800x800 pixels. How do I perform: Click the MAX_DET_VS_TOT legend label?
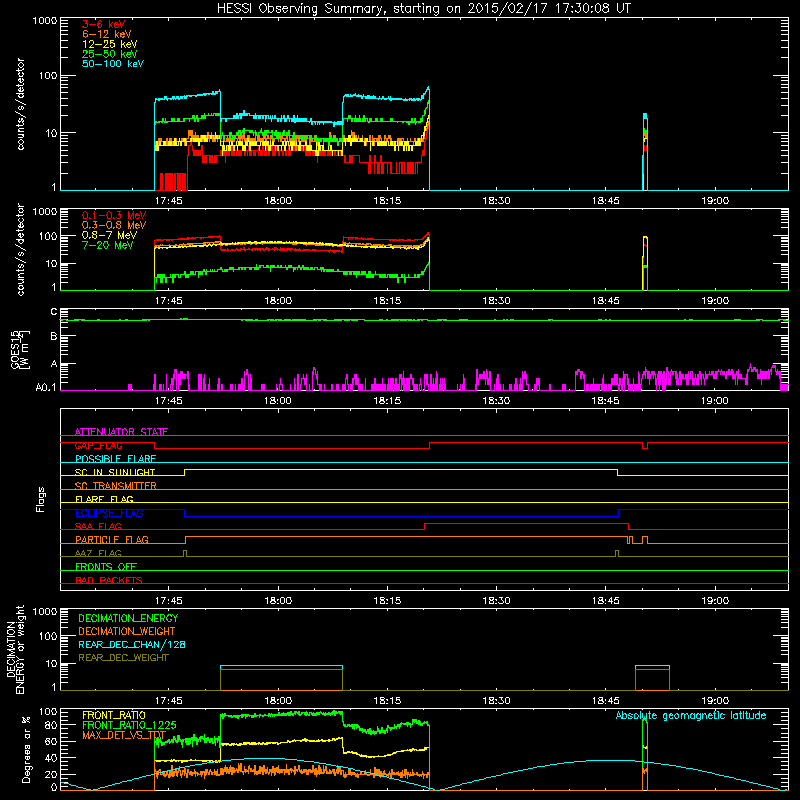pos(124,735)
